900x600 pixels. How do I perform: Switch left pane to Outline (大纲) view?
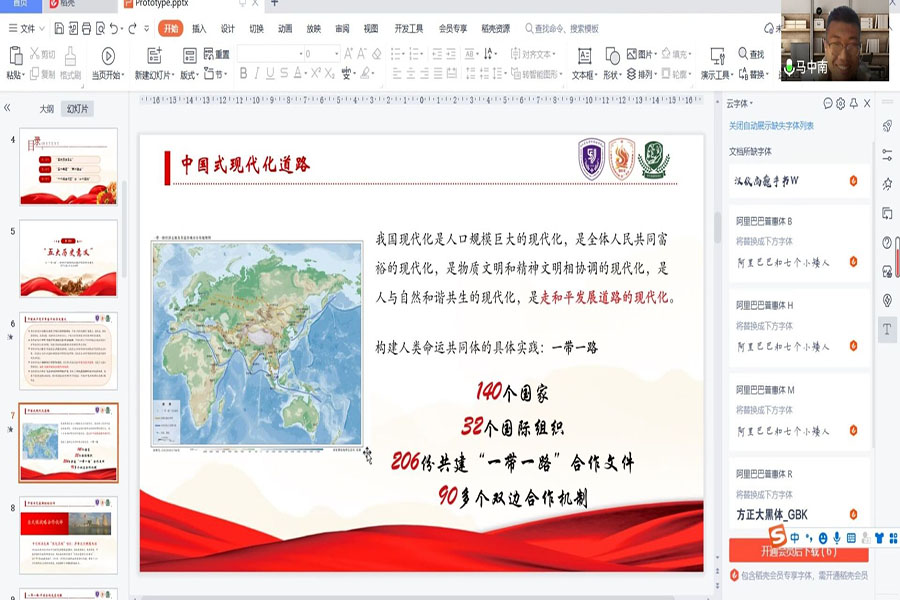(46, 109)
